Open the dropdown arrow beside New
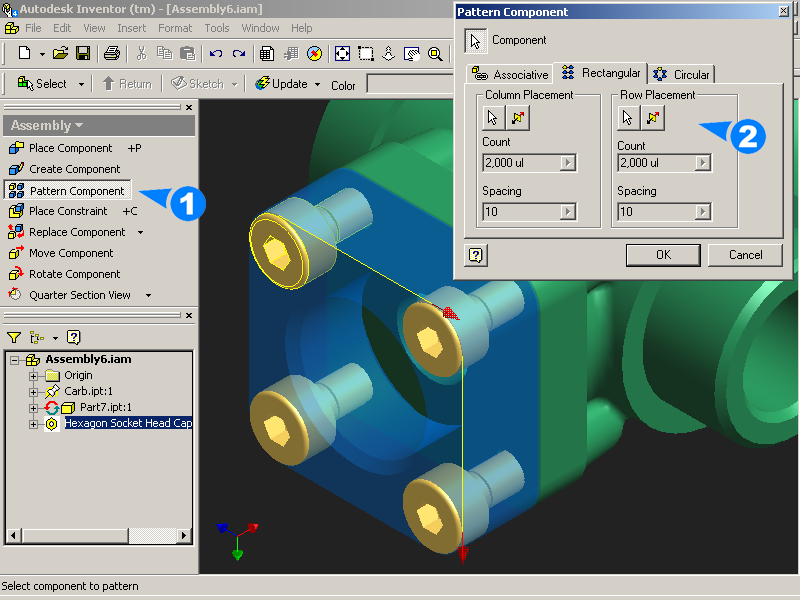The height and width of the screenshot is (600, 800). pos(42,54)
